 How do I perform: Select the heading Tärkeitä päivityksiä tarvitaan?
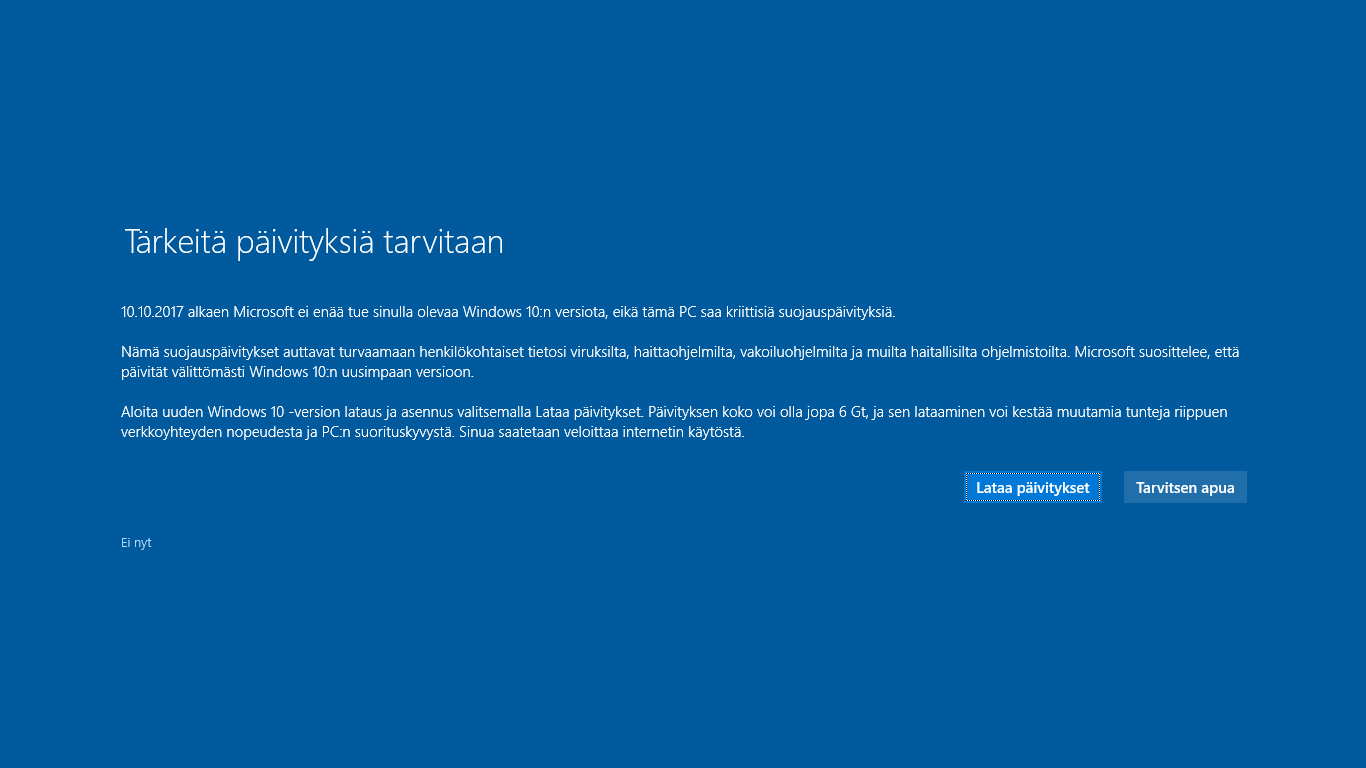click(x=314, y=243)
